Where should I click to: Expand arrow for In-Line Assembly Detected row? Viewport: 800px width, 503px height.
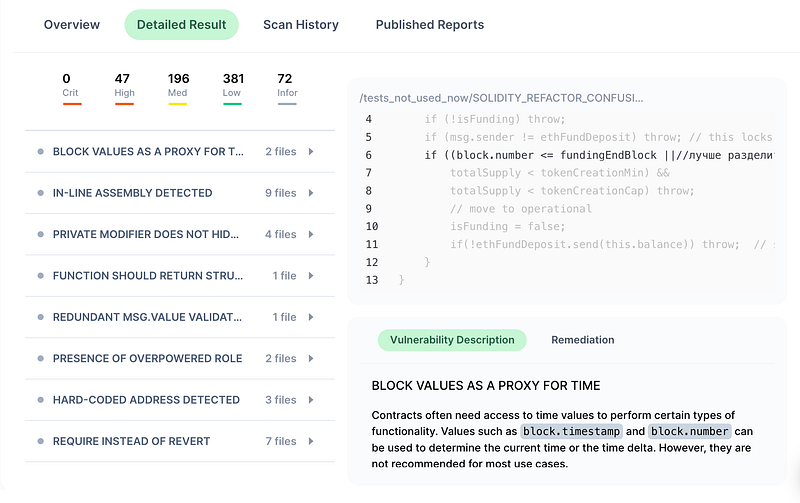point(311,193)
